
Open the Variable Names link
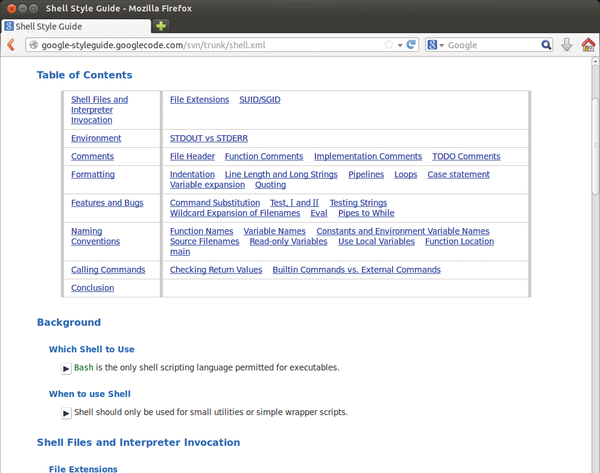(x=274, y=231)
